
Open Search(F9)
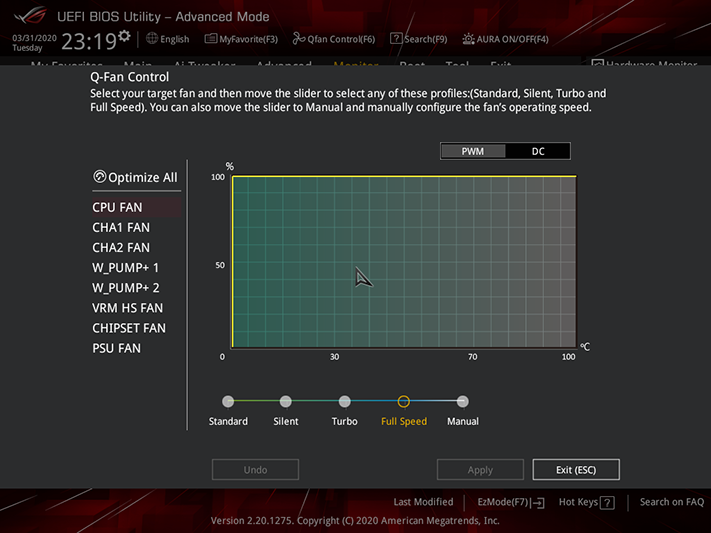point(419,39)
